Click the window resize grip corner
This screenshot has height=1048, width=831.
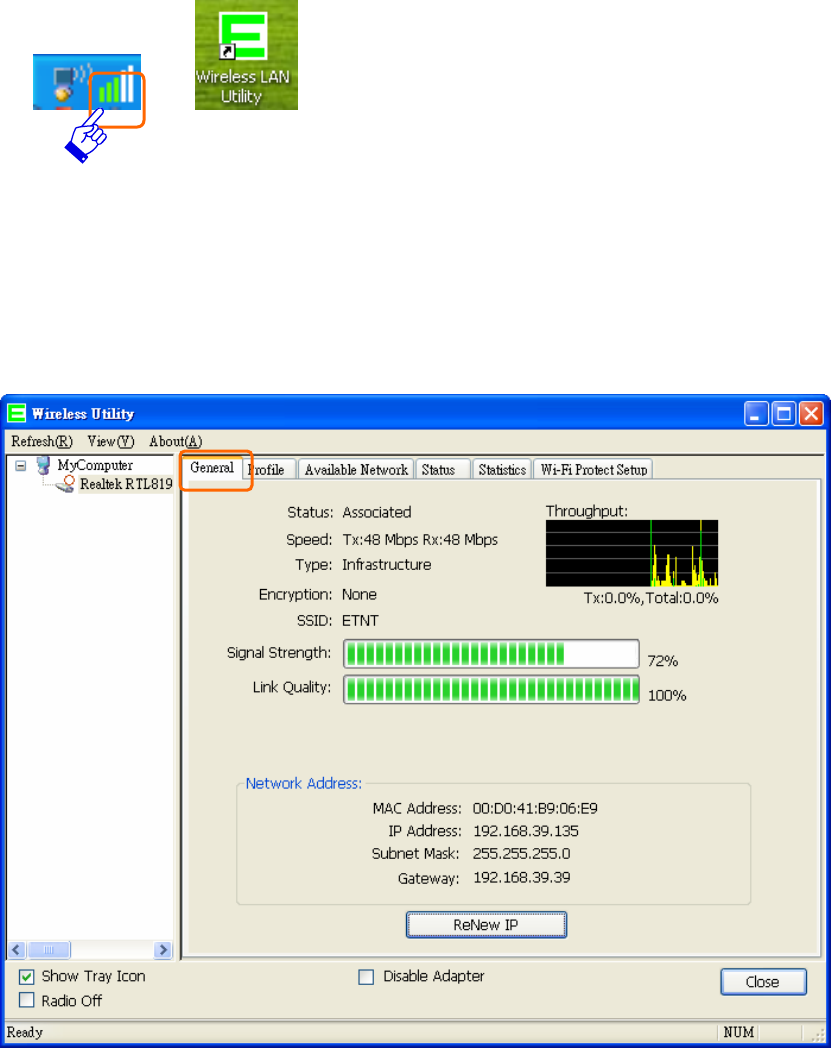pyautogui.click(x=818, y=1035)
